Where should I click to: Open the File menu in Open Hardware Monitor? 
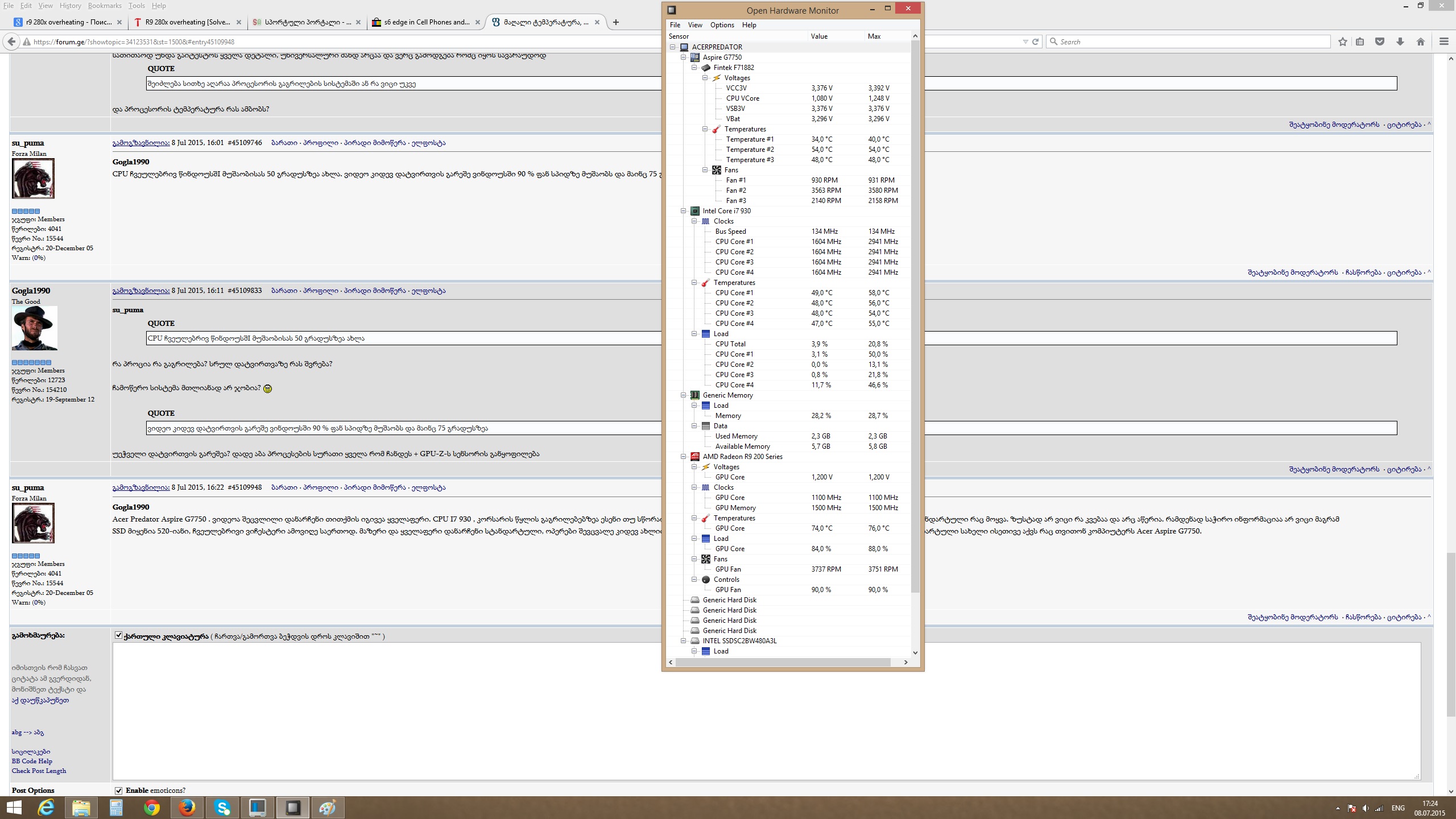point(675,25)
